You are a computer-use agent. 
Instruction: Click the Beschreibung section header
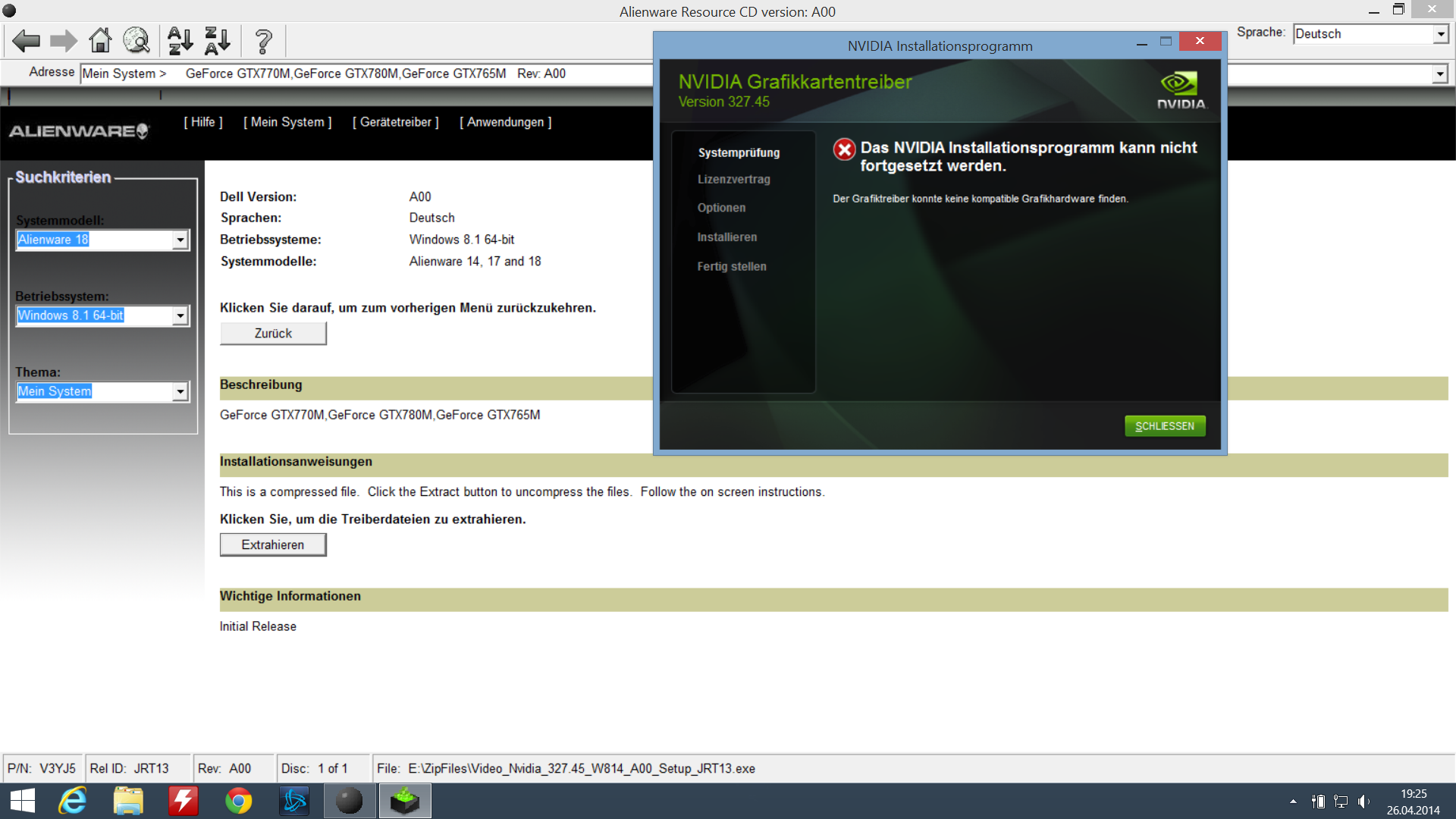coord(261,385)
